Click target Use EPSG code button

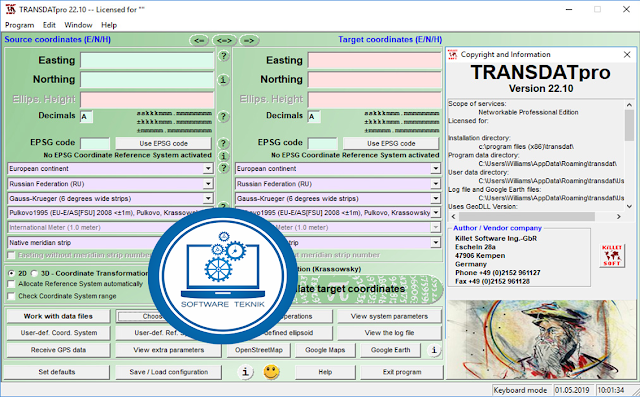(391, 143)
